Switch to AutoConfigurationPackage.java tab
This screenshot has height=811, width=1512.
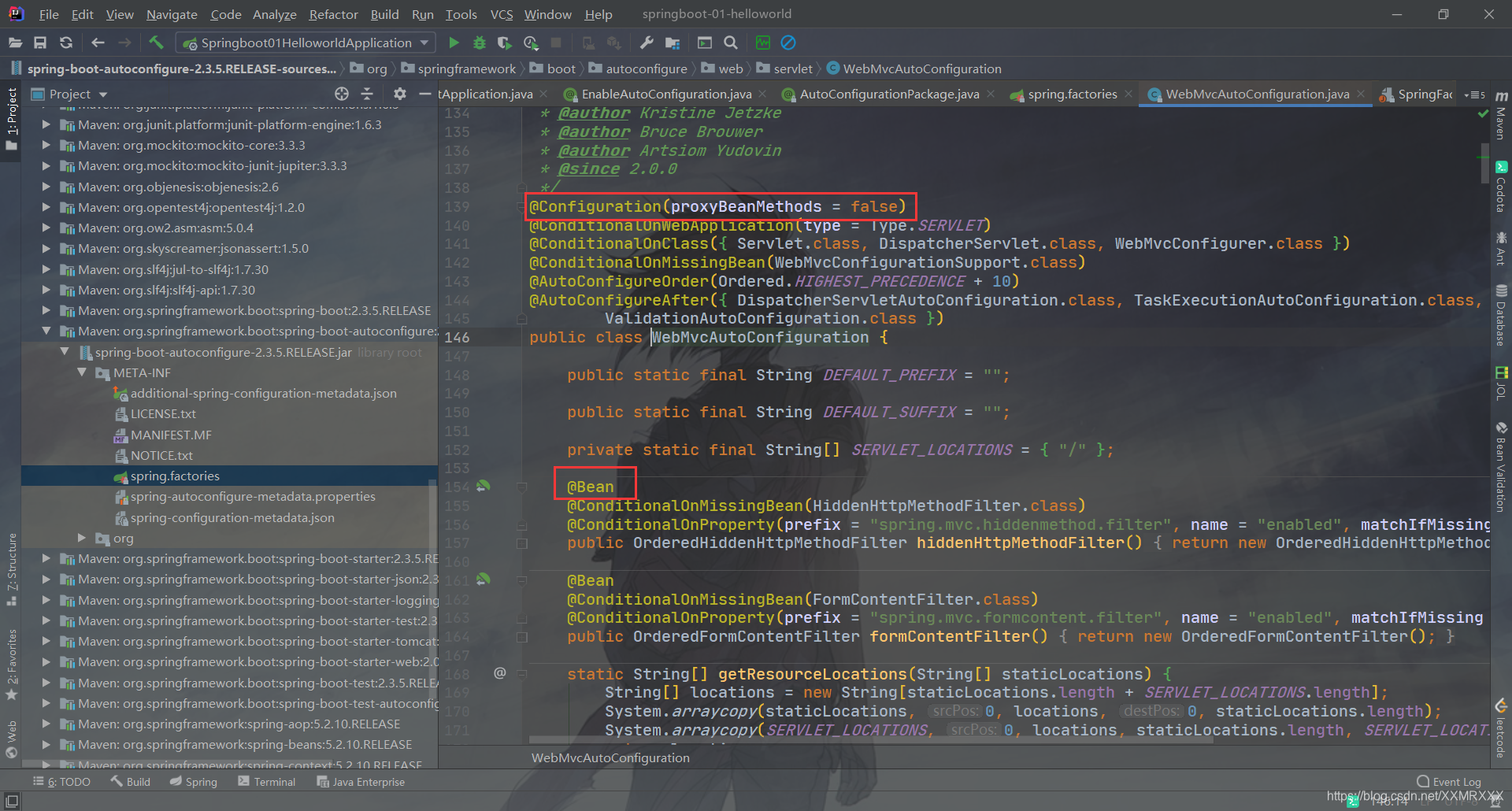click(889, 94)
